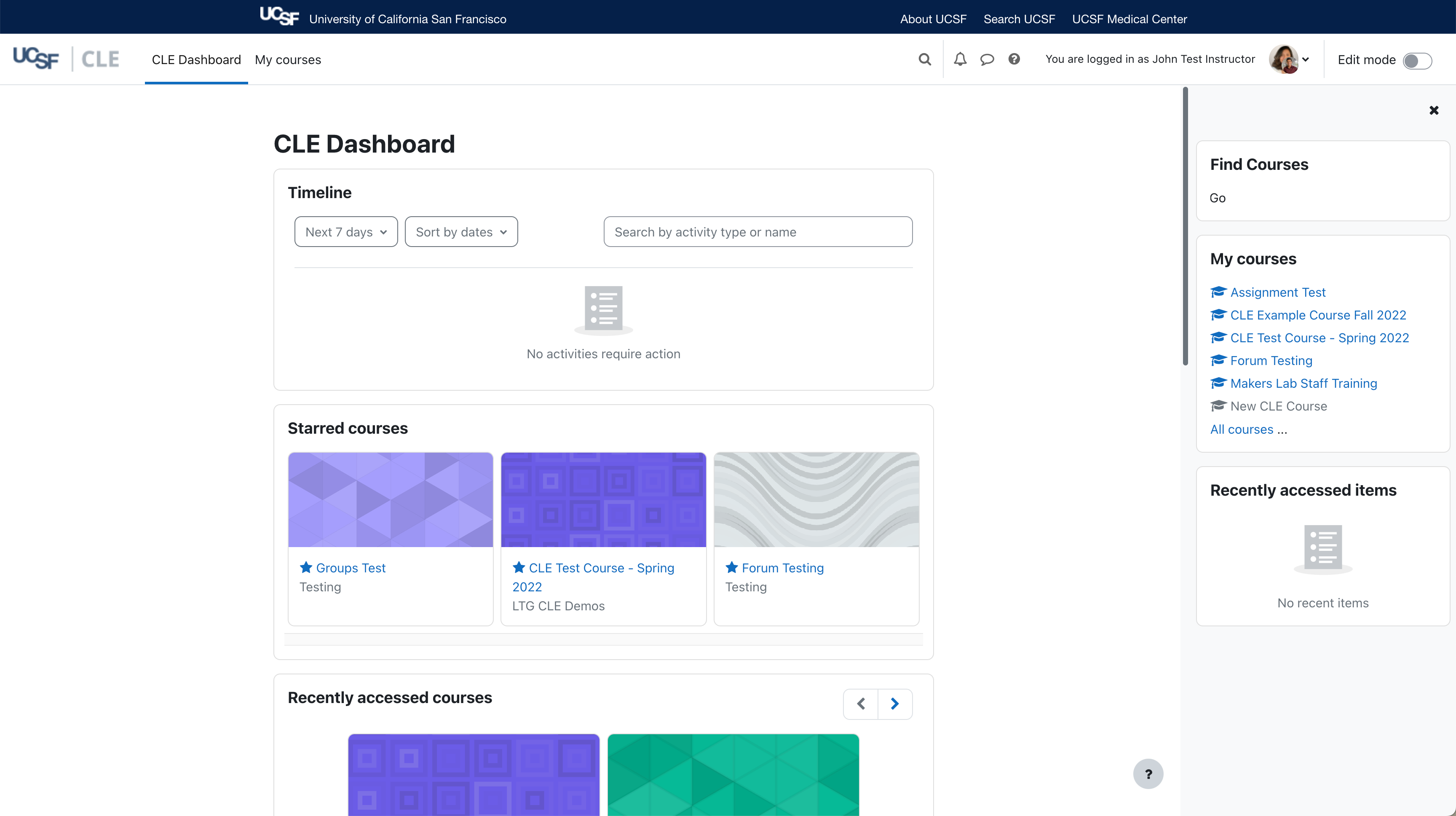This screenshot has height=816, width=1456.
Task: Click graduation cap icon next to Assignment Test
Action: tap(1218, 292)
